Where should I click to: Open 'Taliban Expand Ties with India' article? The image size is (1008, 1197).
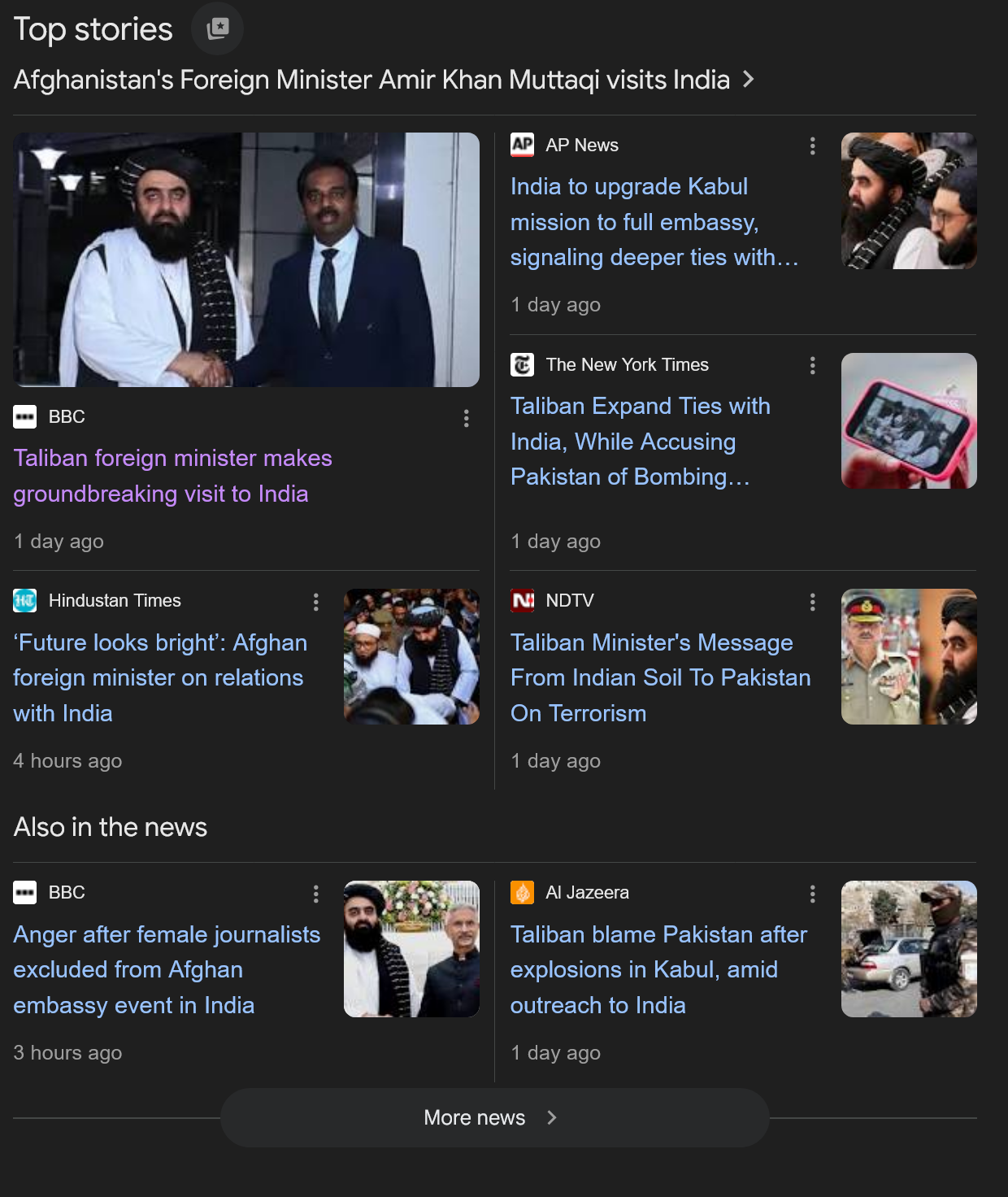(x=640, y=442)
